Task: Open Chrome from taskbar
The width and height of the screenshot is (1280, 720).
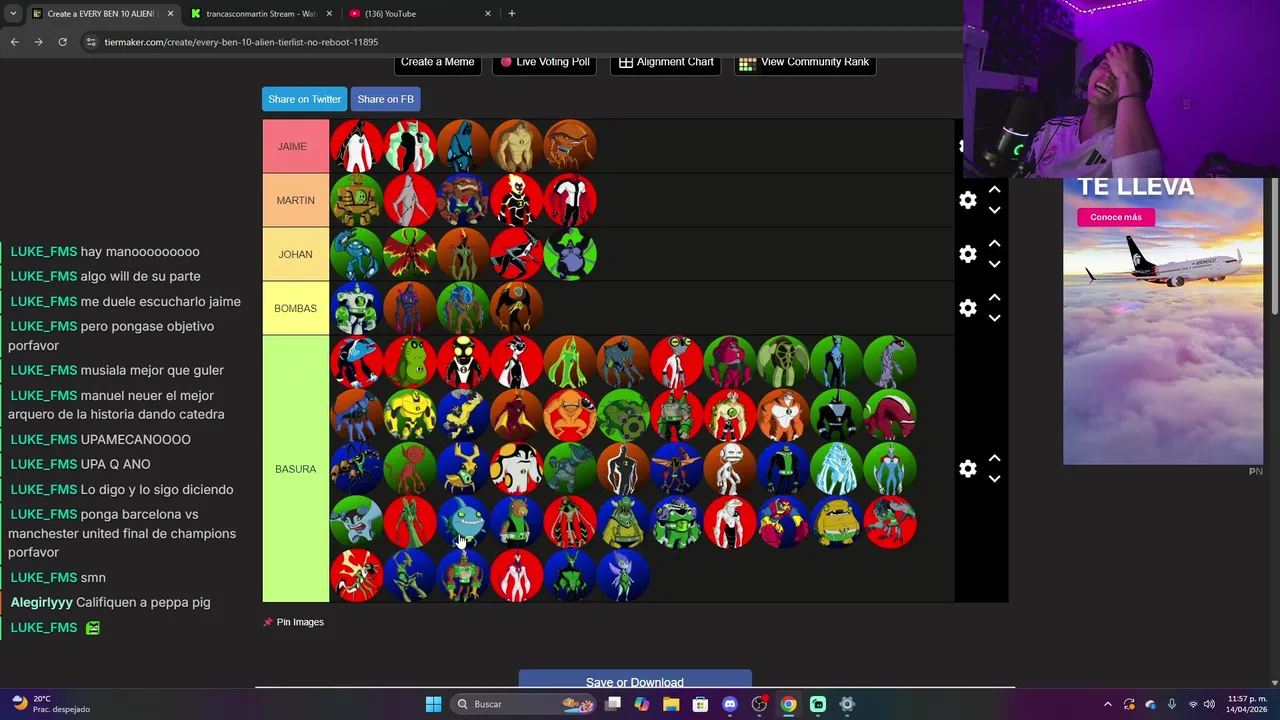Action: point(788,704)
